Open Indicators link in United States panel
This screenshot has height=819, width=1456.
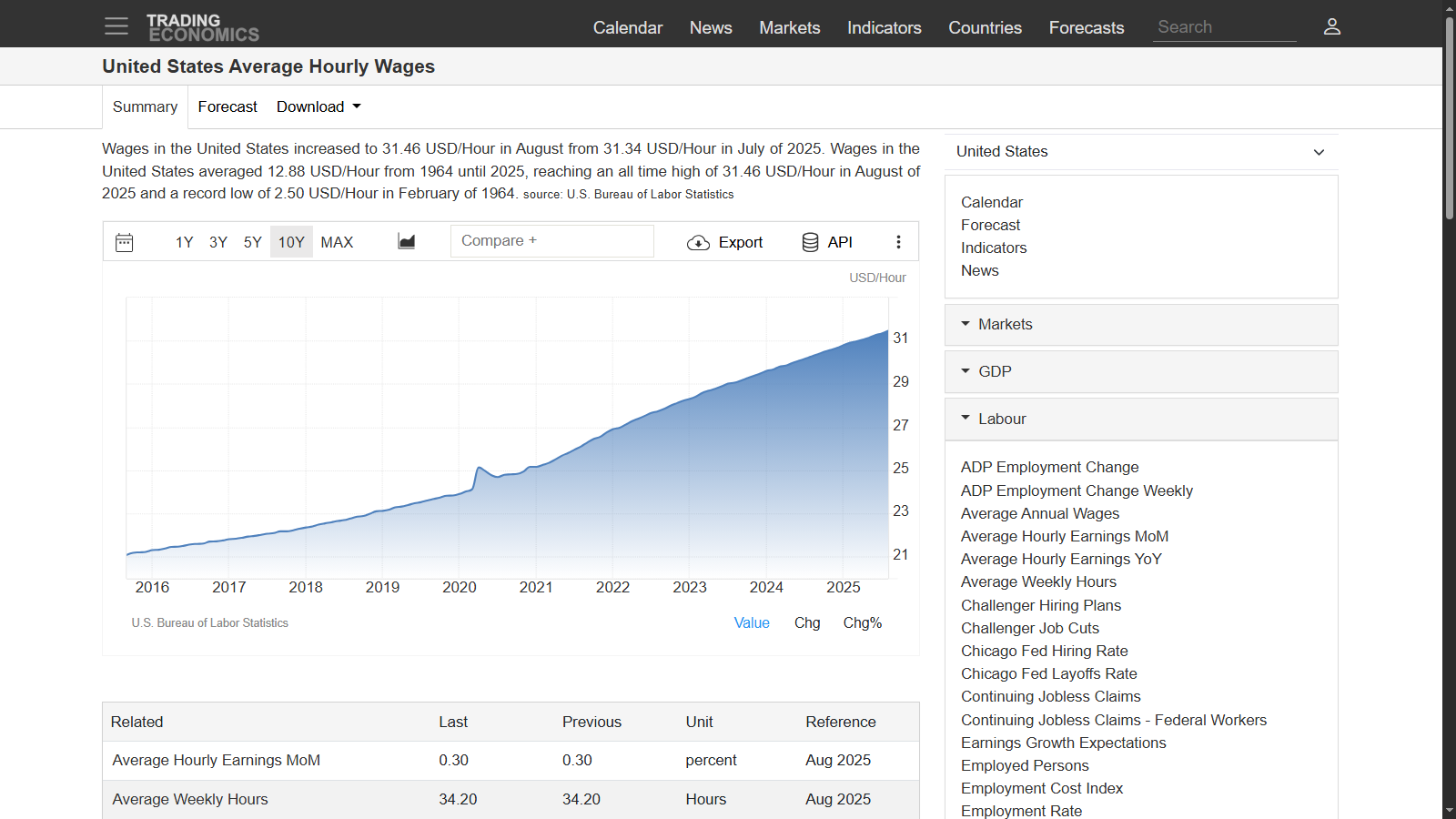(994, 248)
